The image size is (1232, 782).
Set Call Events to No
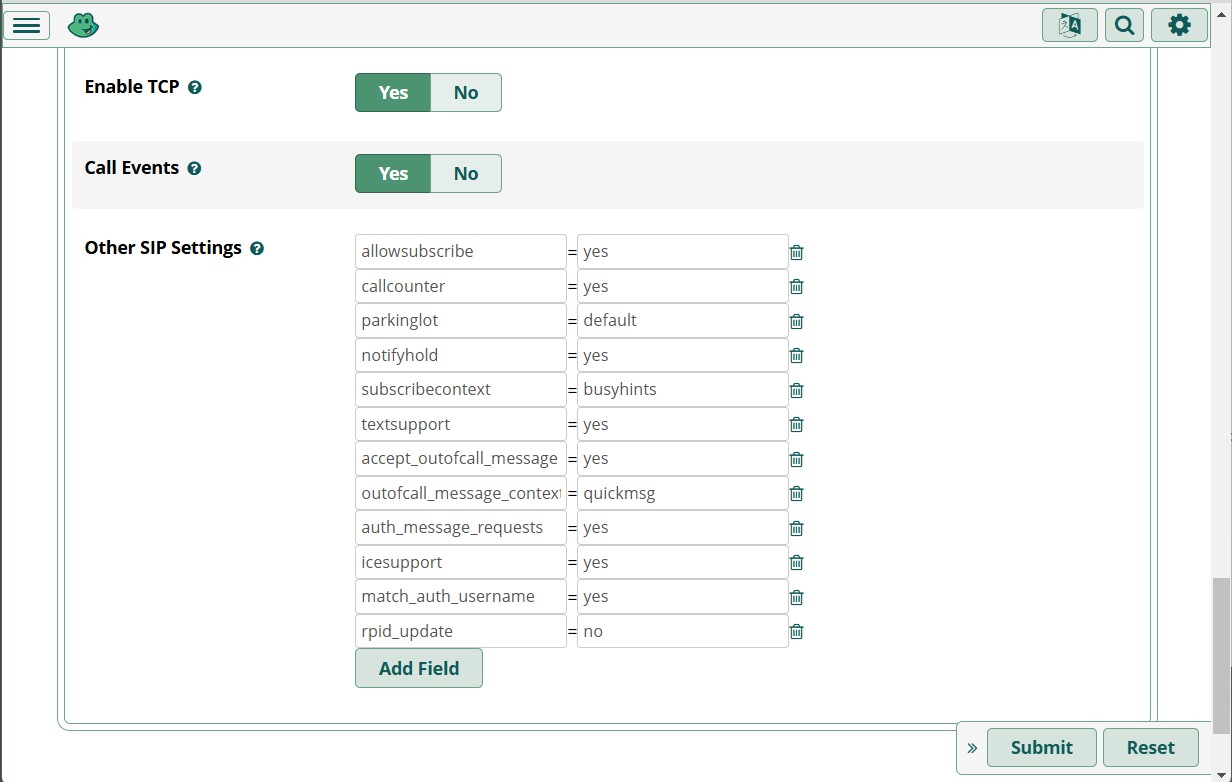click(x=465, y=173)
